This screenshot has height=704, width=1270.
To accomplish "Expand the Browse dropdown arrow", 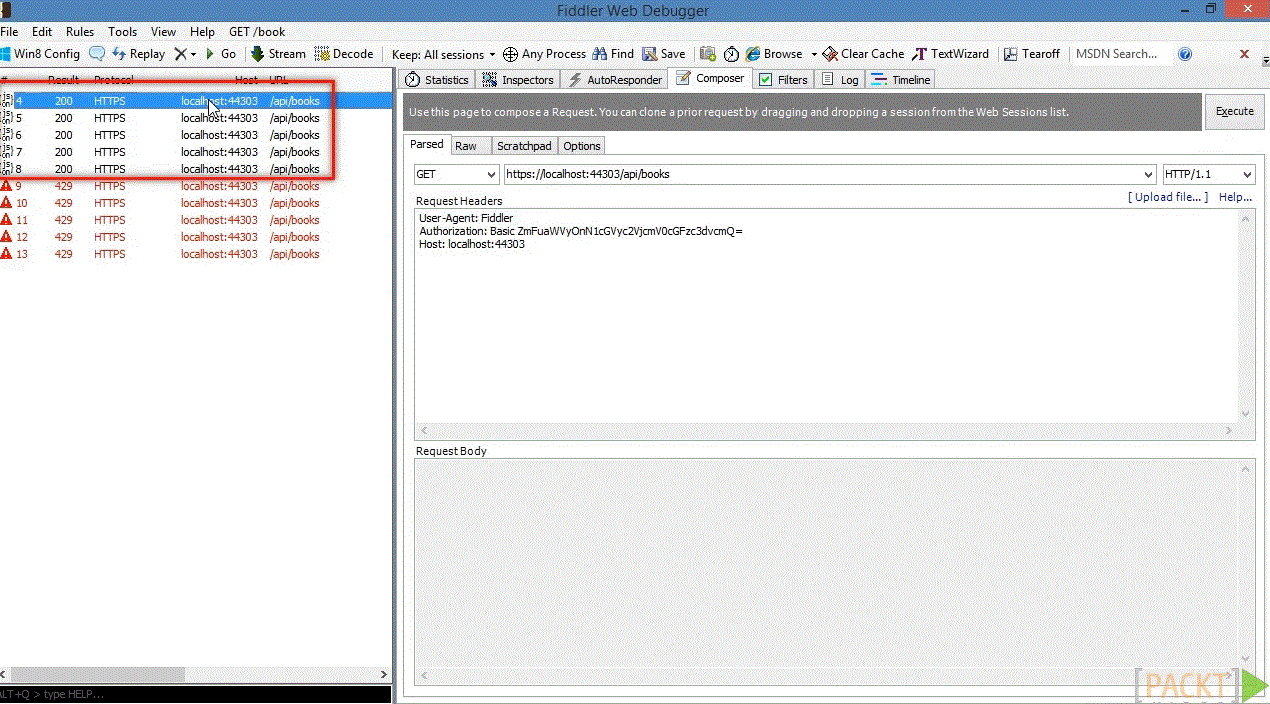I will (x=814, y=54).
